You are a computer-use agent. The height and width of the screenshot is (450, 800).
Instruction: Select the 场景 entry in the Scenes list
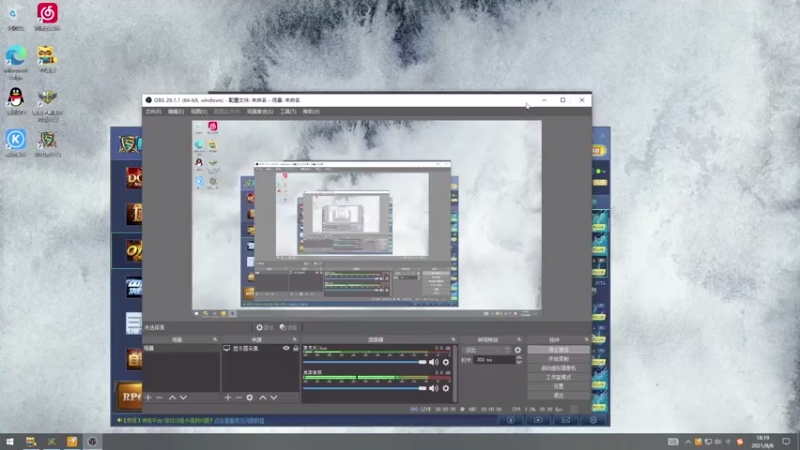(181, 348)
